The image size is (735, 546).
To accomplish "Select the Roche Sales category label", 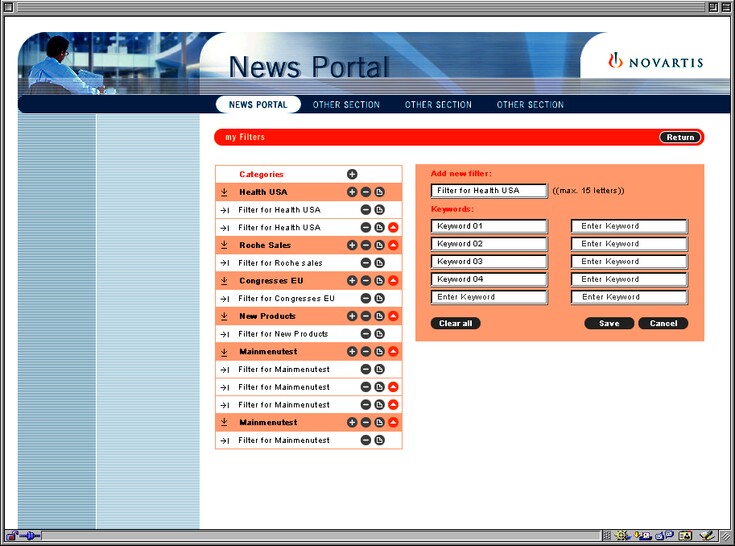I will click(x=265, y=245).
